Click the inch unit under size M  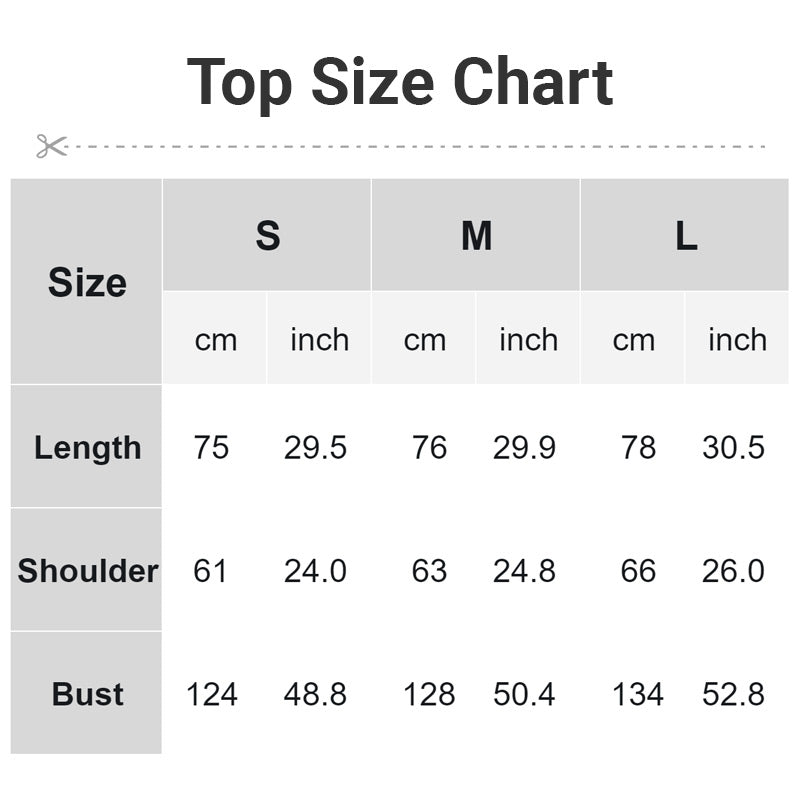click(x=528, y=338)
